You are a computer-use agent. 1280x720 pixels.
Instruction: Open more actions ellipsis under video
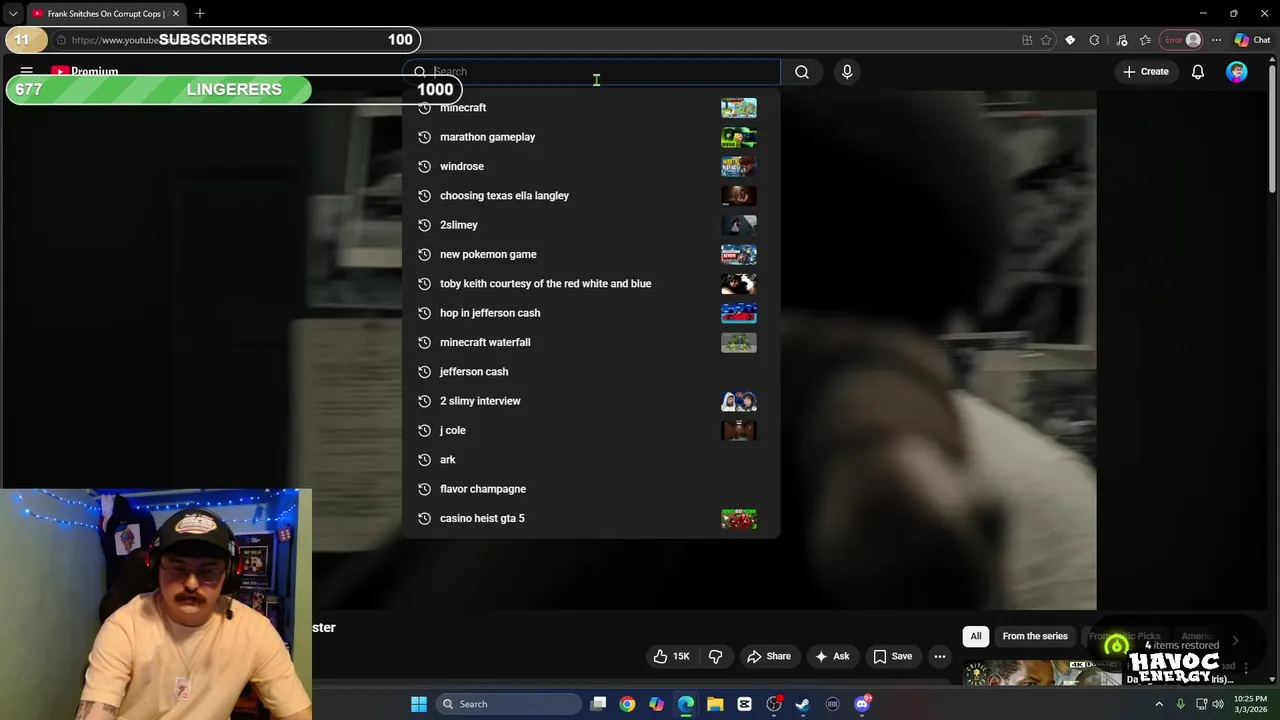[x=940, y=656]
